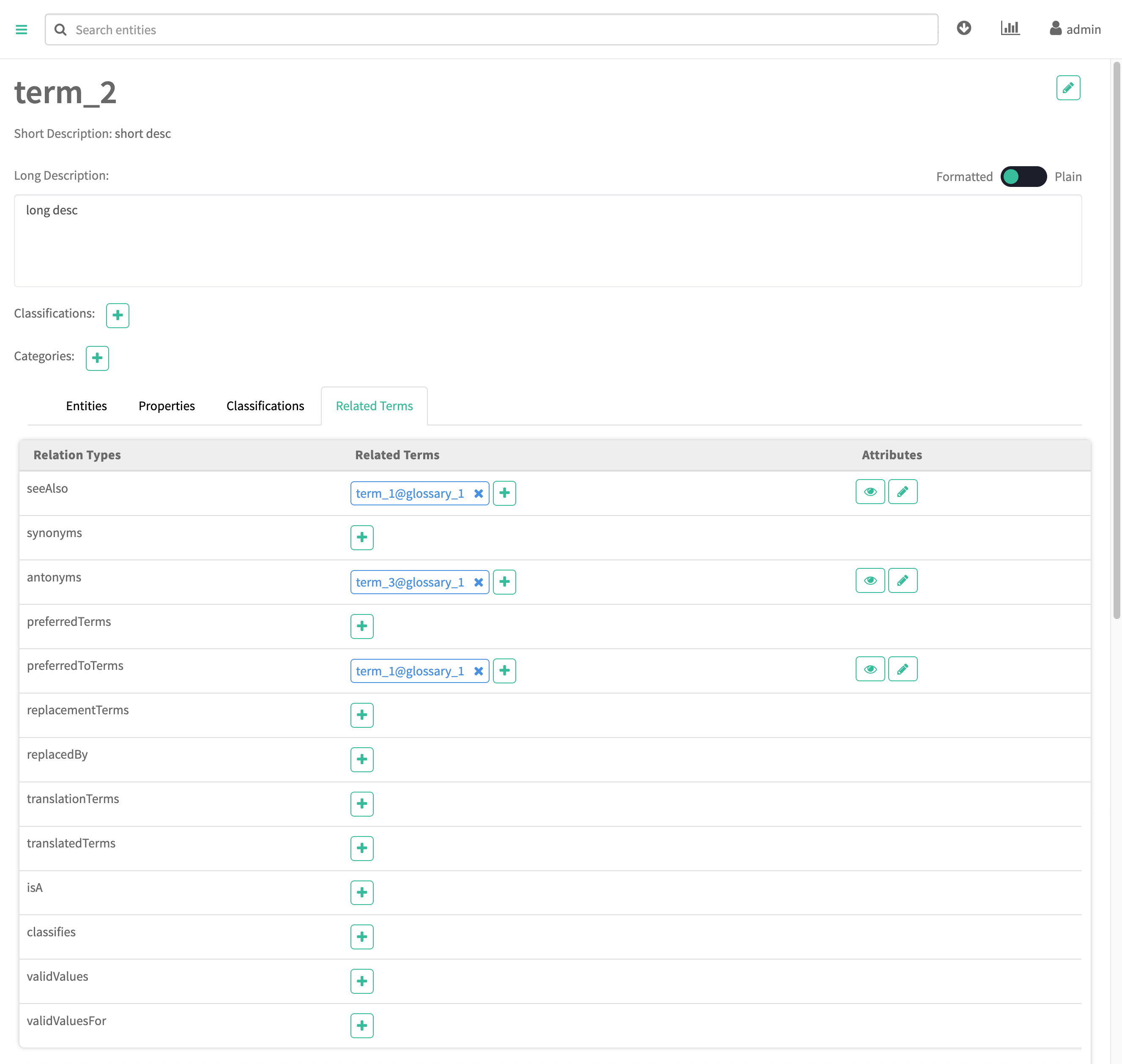
Task: Click the download icon in header
Action: pos(964,28)
